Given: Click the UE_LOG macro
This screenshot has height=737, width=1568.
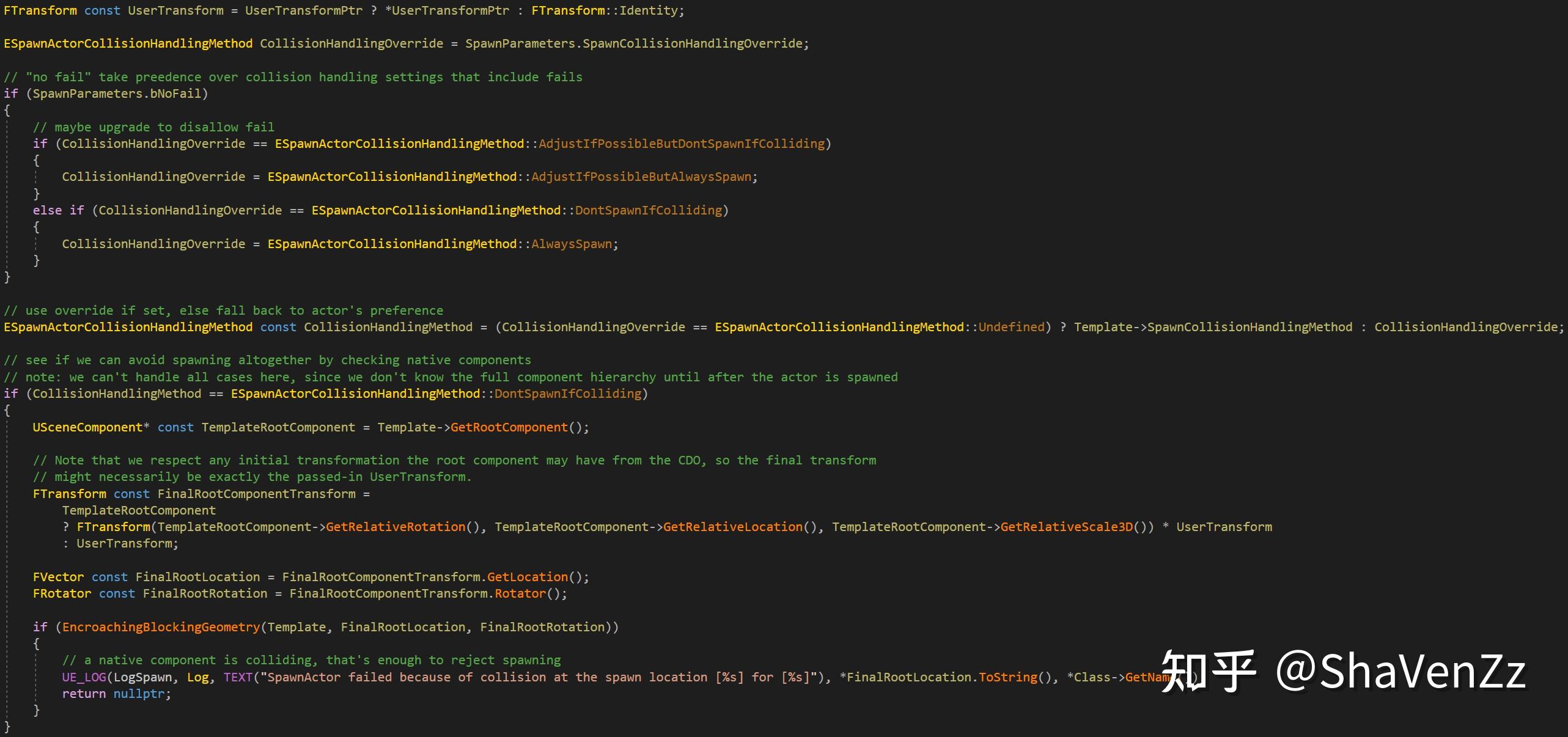Looking at the screenshot, I should click(x=84, y=677).
